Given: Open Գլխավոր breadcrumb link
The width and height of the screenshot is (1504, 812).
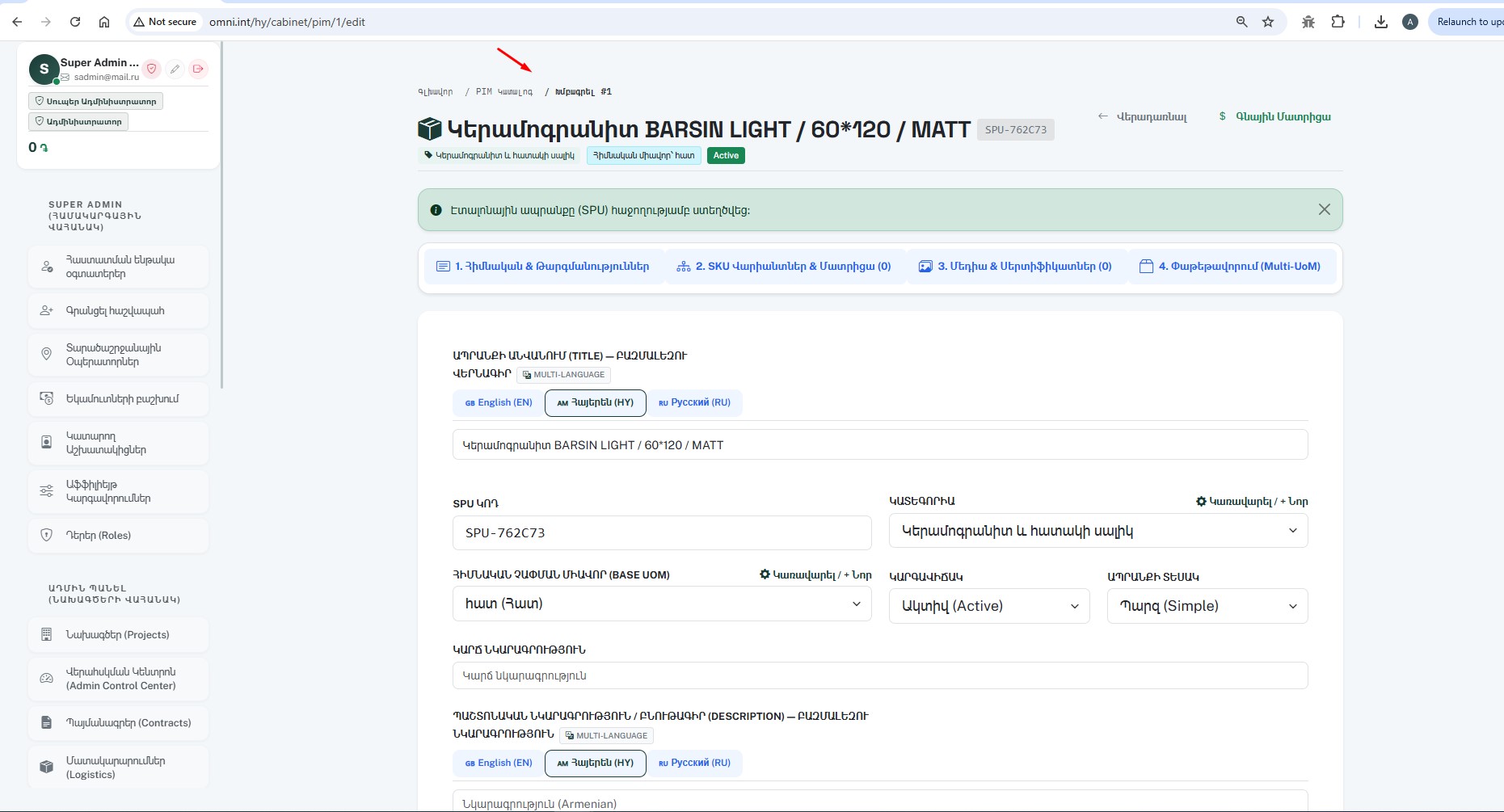Looking at the screenshot, I should (436, 92).
